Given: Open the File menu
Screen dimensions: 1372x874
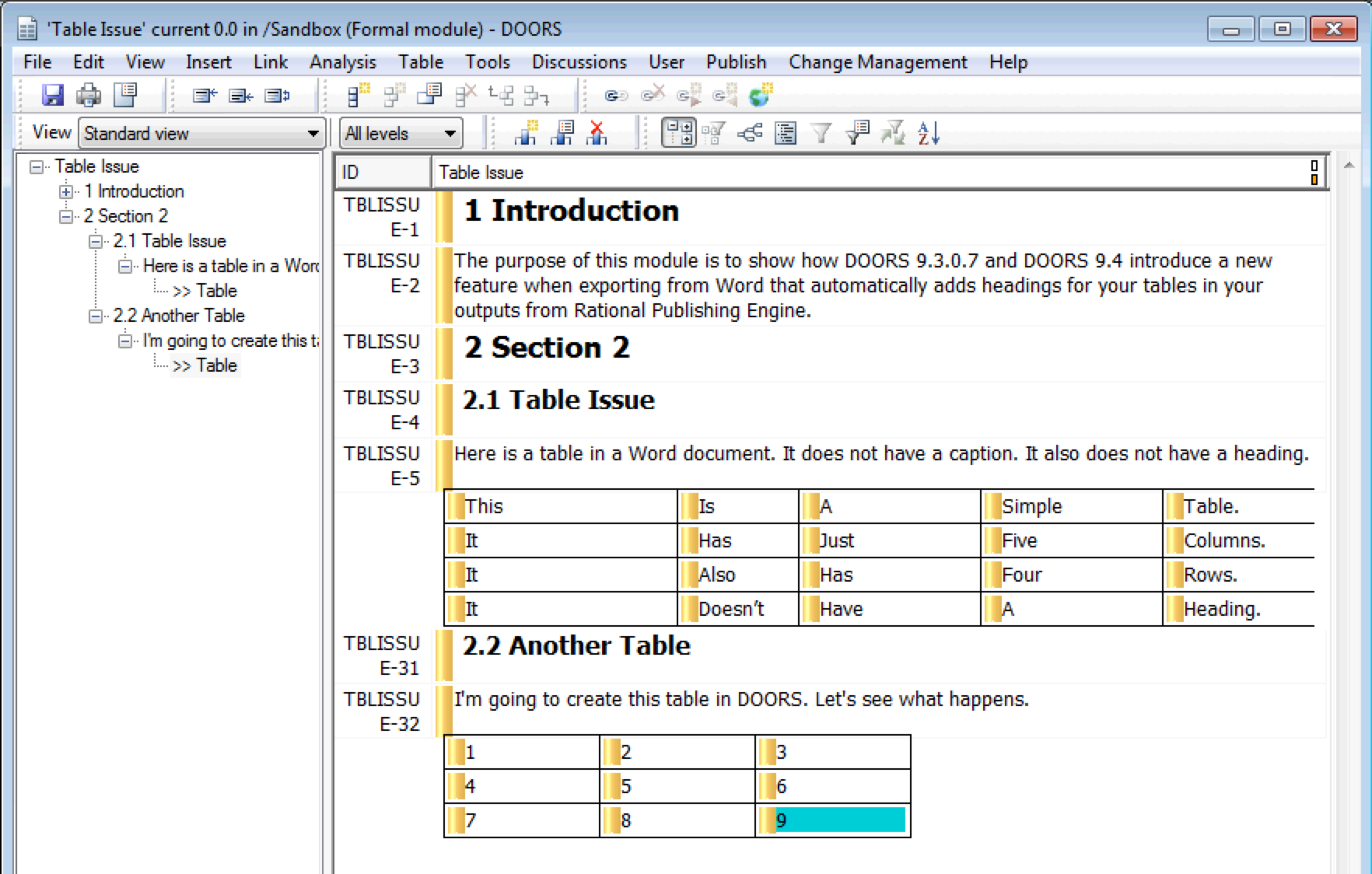Looking at the screenshot, I should 37,62.
